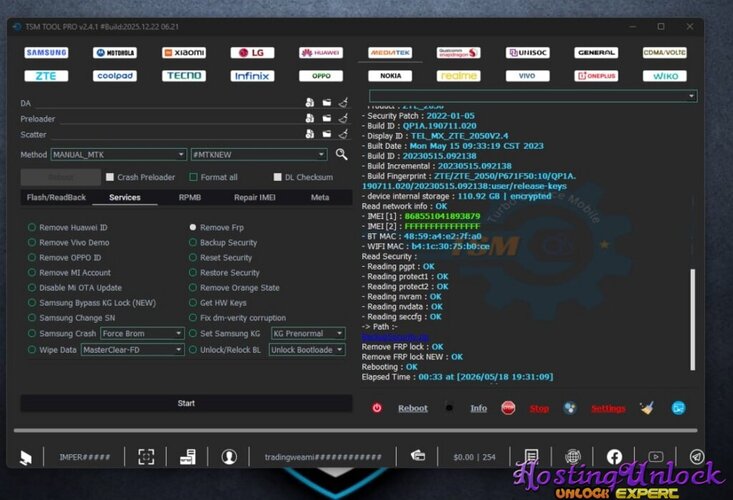The width and height of the screenshot is (733, 500).
Task: Select the Xiaomi brand logo
Action: (x=184, y=53)
